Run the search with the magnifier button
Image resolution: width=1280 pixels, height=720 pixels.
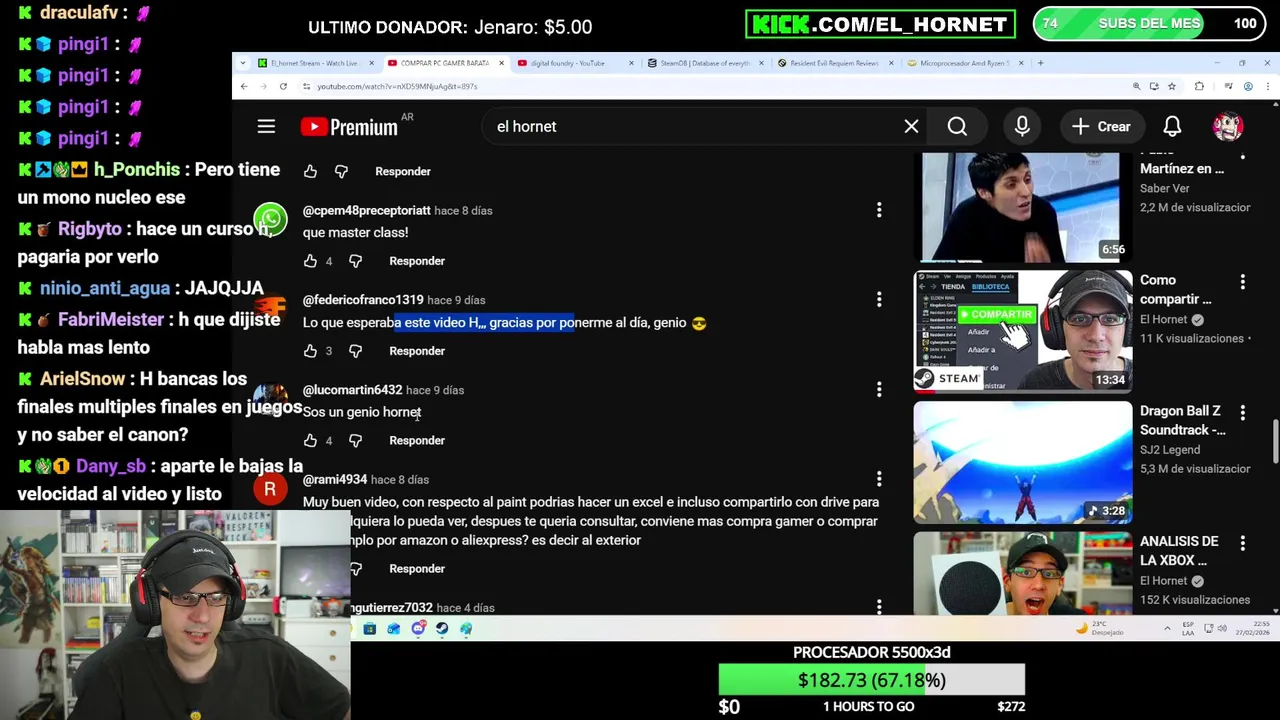point(957,127)
